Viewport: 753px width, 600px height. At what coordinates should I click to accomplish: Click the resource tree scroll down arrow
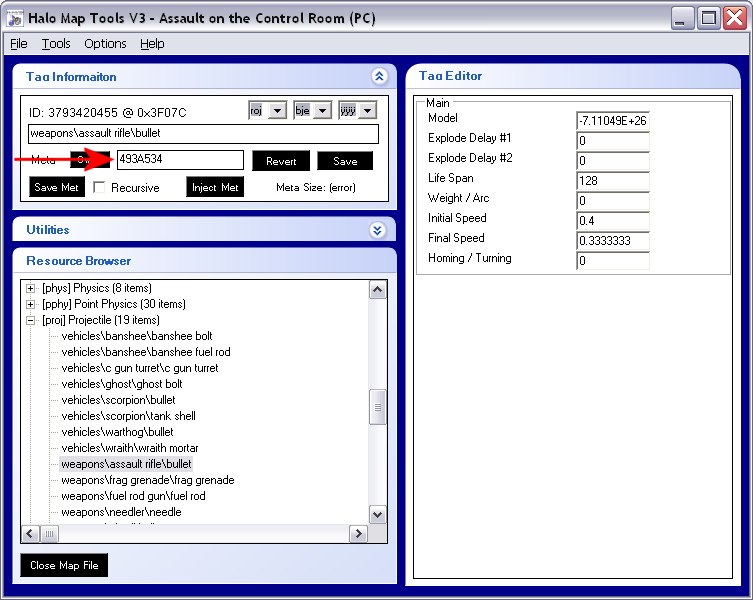pyautogui.click(x=377, y=515)
